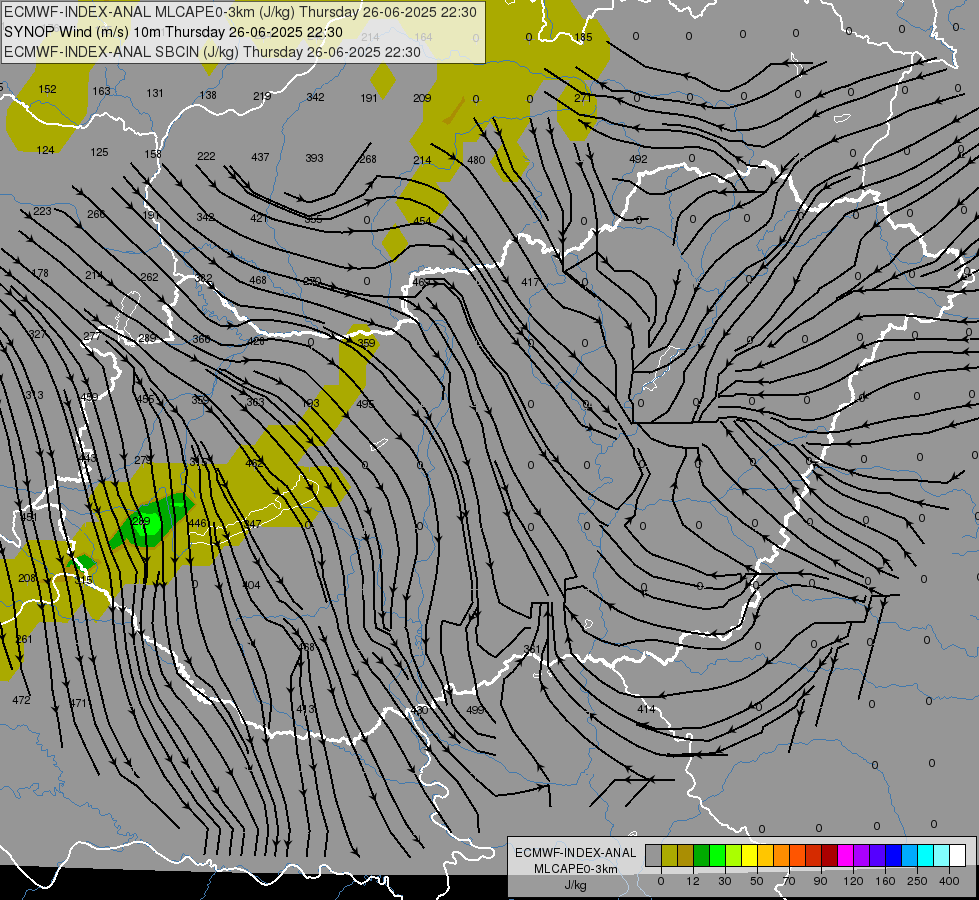This screenshot has width=979, height=900.
Task: Click the map value 414
Action: click(x=646, y=709)
